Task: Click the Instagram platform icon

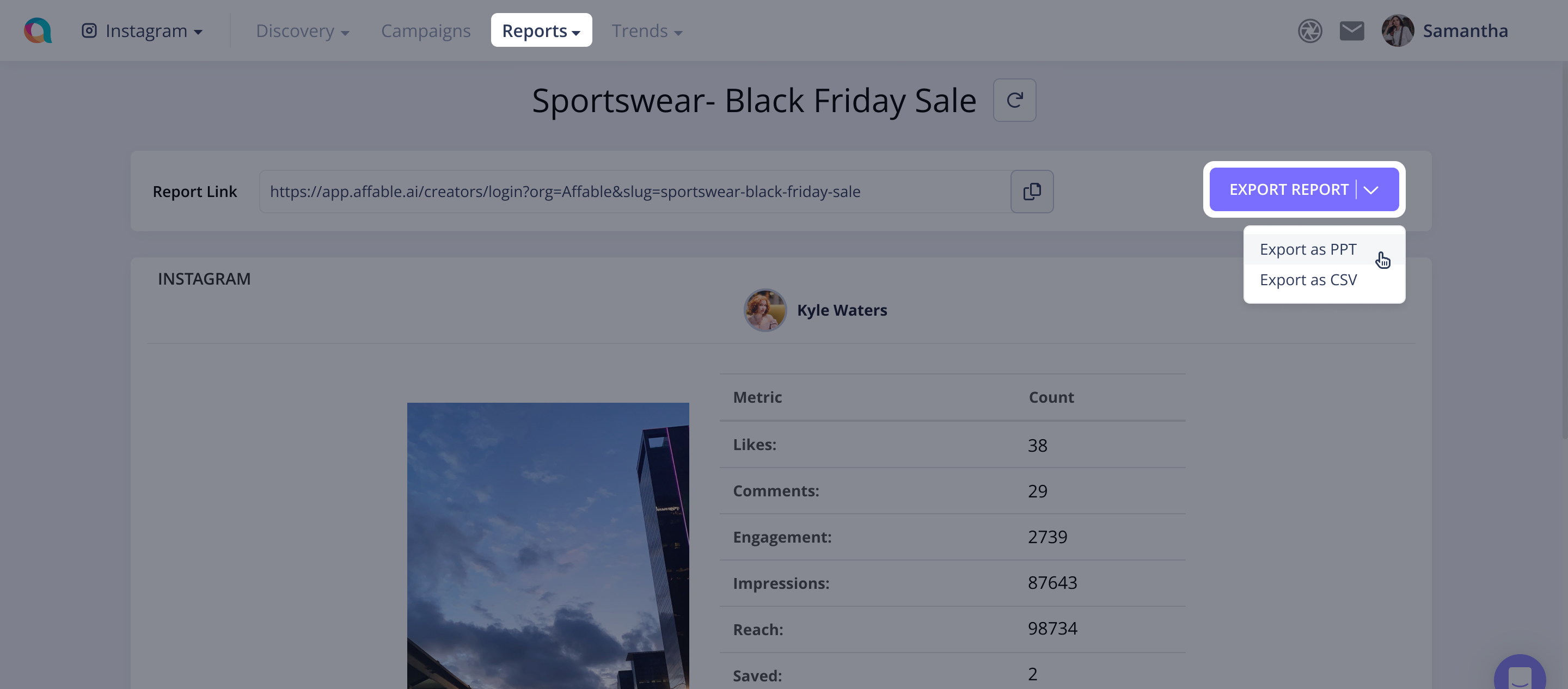Action: tap(89, 30)
